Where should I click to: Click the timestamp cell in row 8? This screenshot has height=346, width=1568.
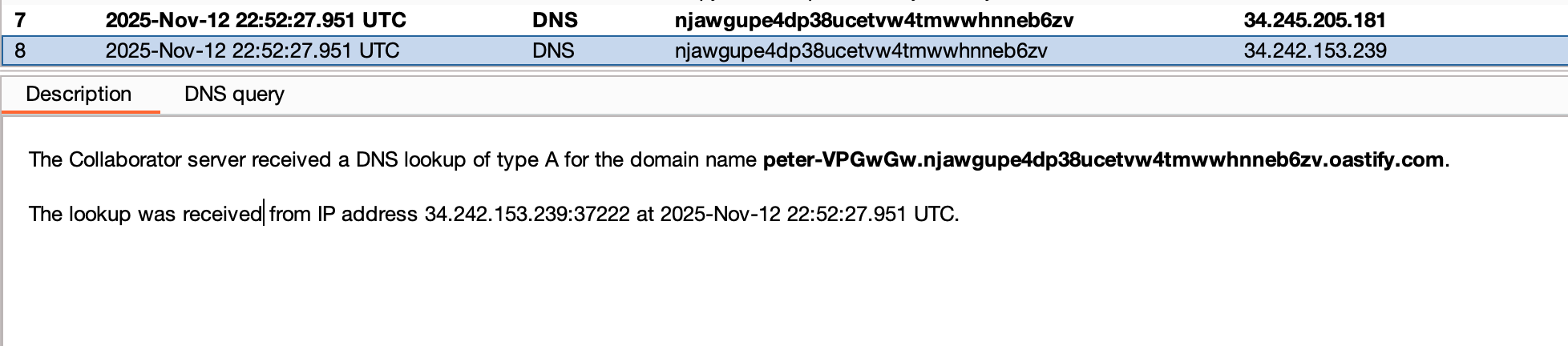253,51
